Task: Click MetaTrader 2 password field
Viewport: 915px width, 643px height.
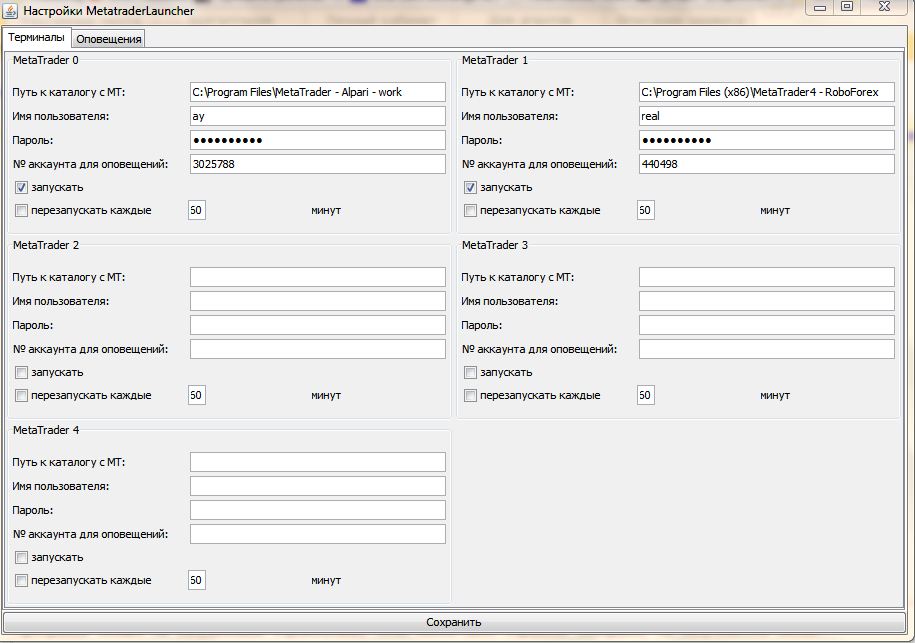Action: click(317, 325)
